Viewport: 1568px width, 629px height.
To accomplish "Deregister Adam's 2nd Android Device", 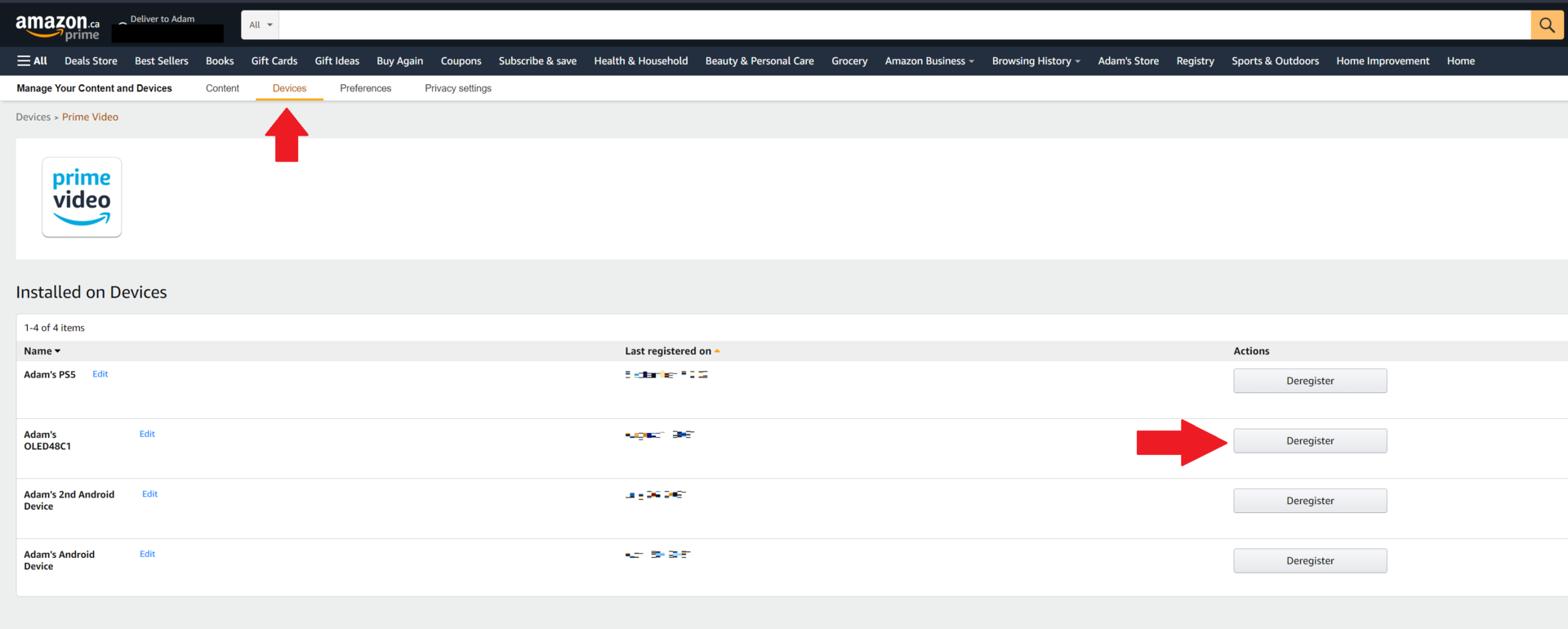I will pos(1310,501).
